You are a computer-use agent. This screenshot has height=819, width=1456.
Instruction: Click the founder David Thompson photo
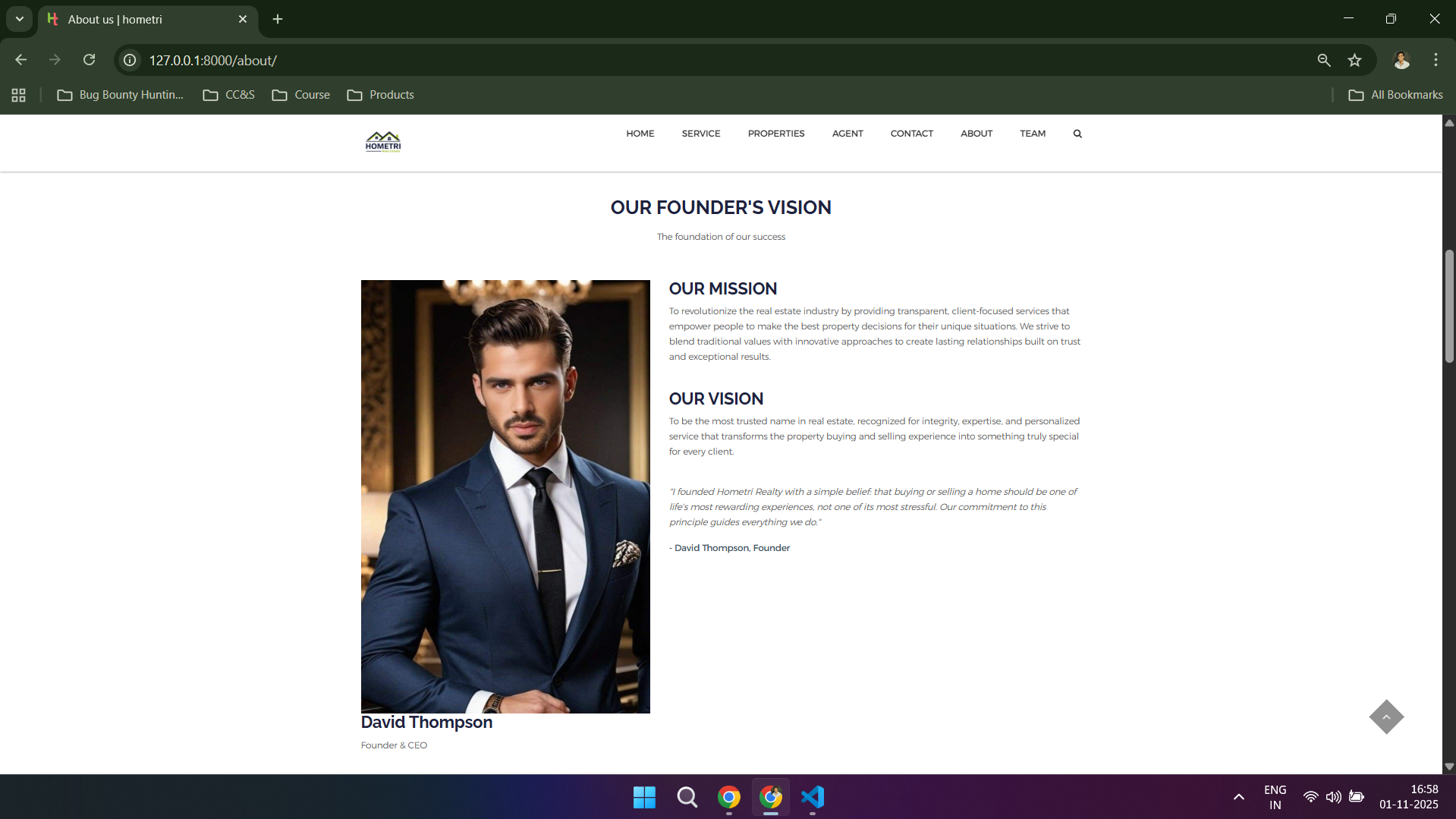[x=505, y=496]
